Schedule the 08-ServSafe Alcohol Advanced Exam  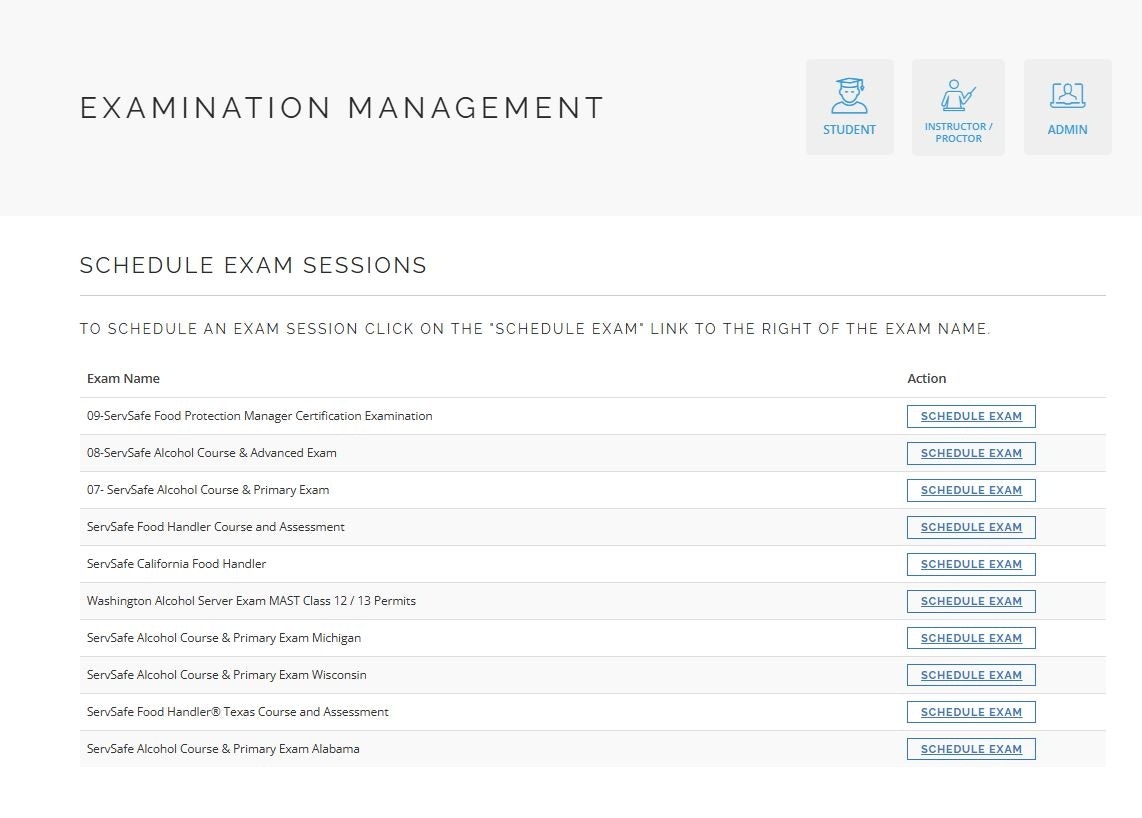pos(971,453)
